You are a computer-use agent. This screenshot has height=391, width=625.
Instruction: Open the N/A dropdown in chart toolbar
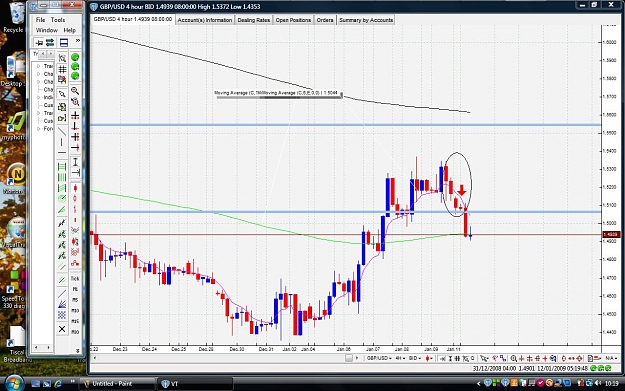[612, 358]
